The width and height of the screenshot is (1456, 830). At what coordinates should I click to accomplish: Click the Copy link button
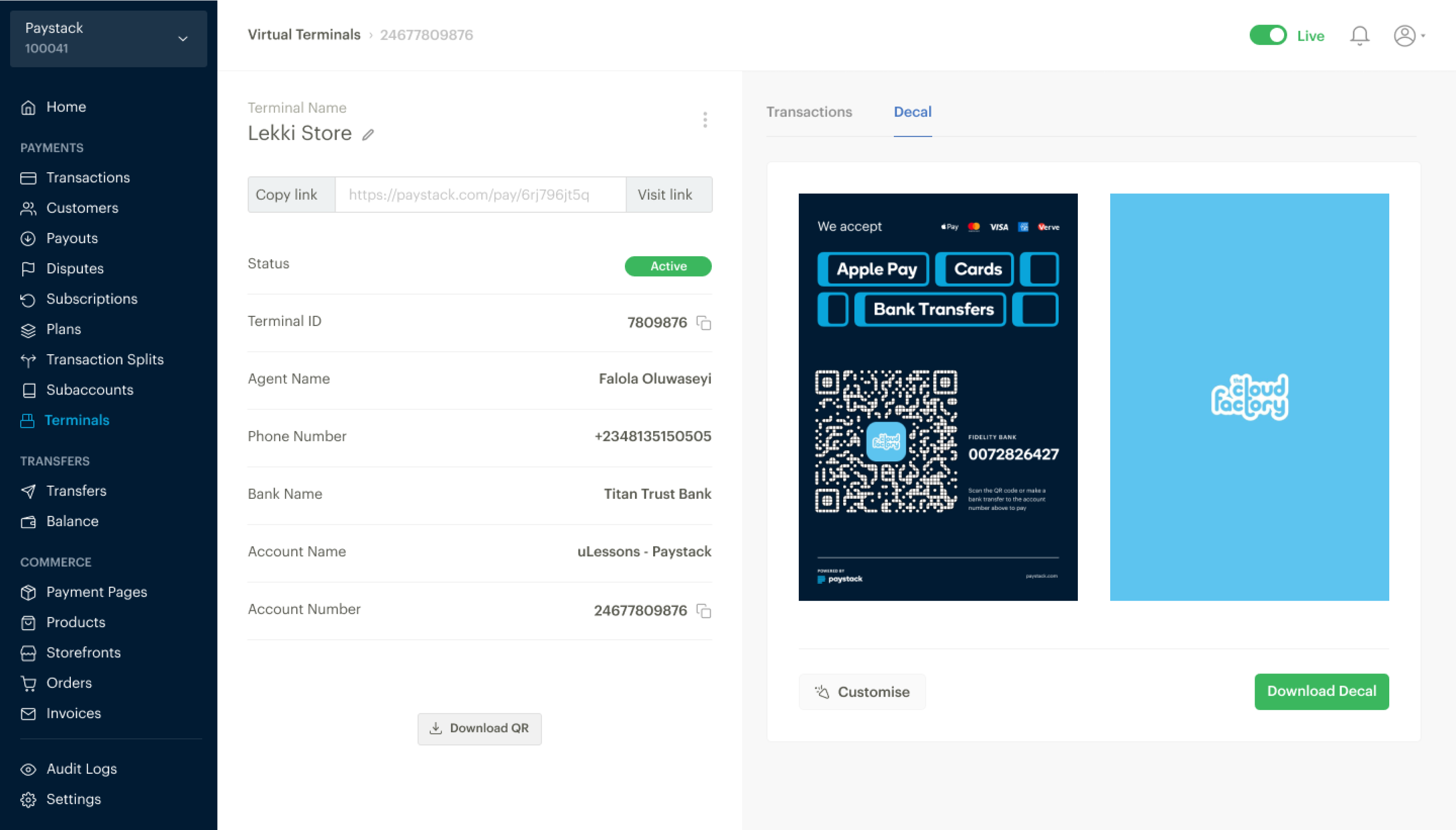point(287,194)
